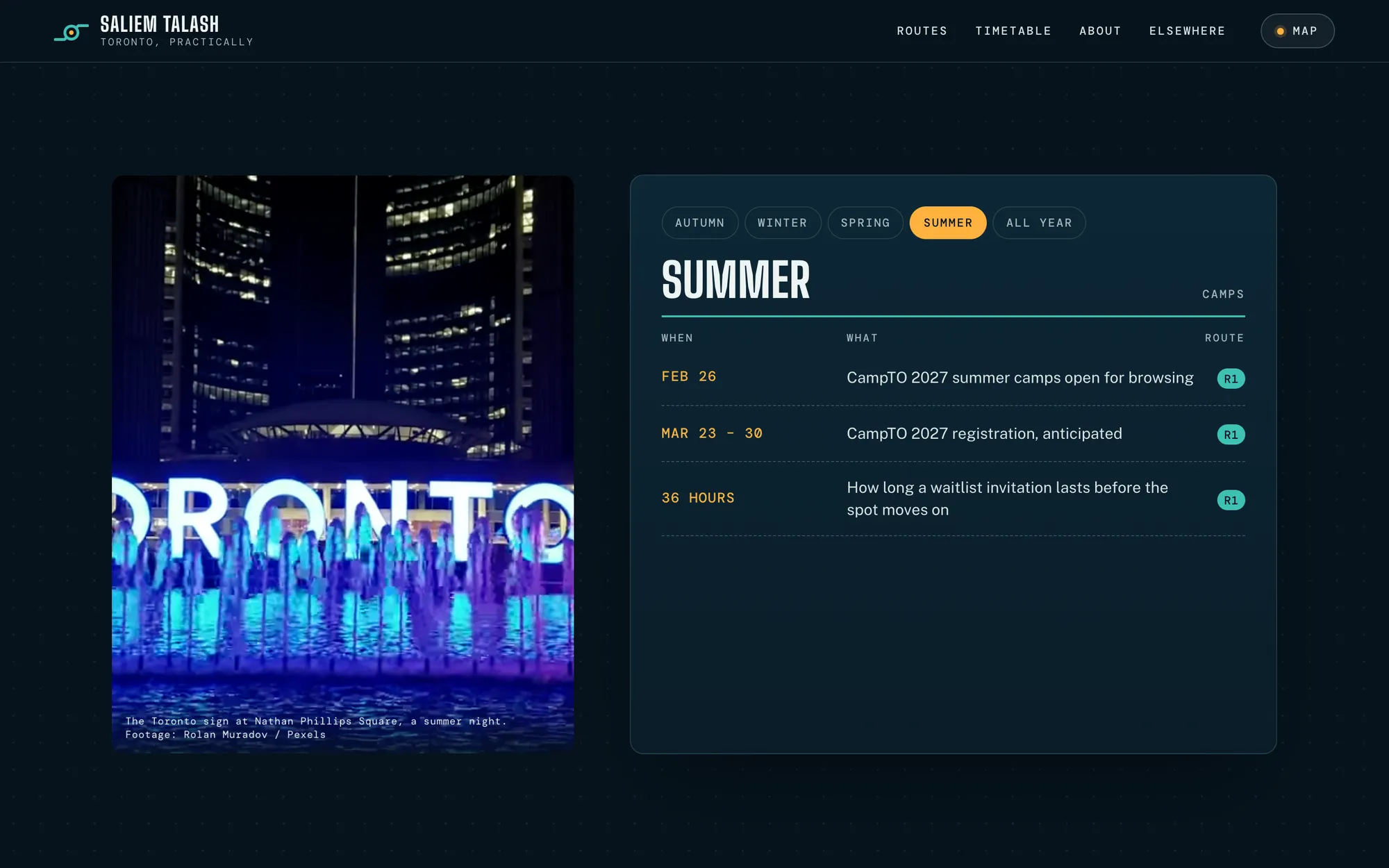The image size is (1389, 868).
Task: Switch to the Winter season tab
Action: click(x=783, y=223)
